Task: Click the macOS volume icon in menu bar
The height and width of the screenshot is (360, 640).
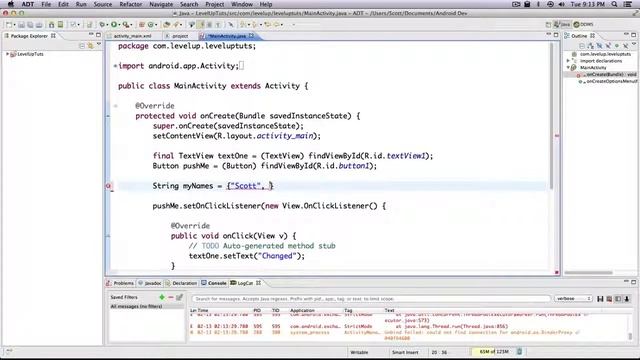Action: click(x=562, y=4)
